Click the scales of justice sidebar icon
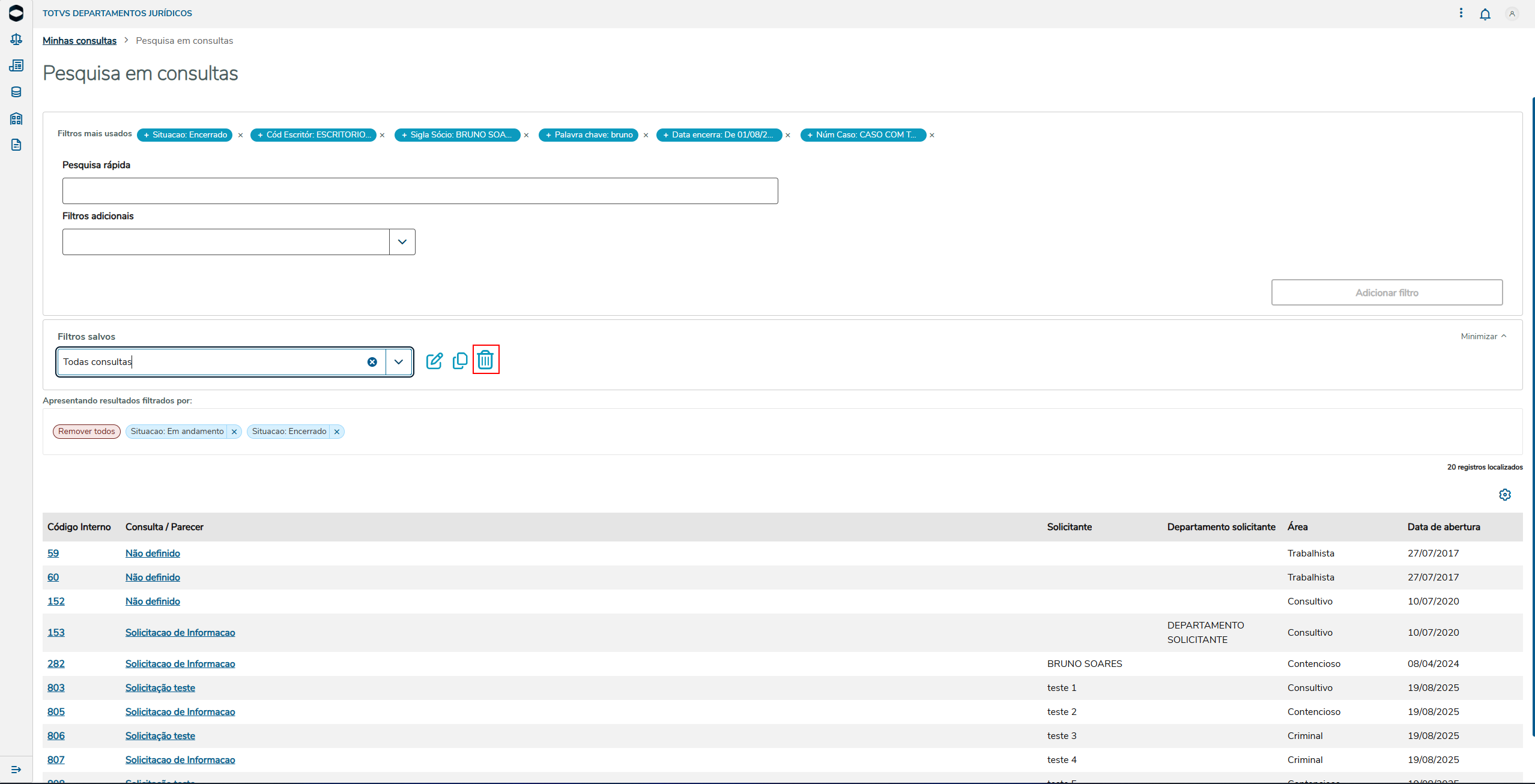The height and width of the screenshot is (784, 1535). [16, 40]
